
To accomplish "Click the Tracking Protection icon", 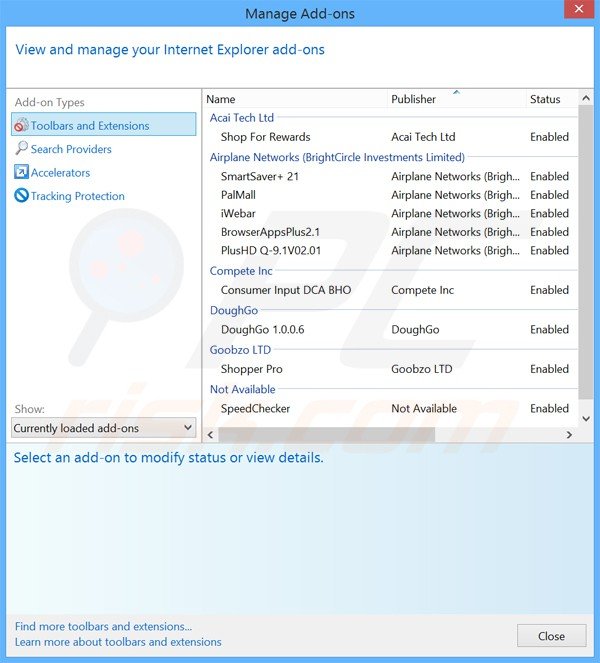I will click(x=21, y=195).
